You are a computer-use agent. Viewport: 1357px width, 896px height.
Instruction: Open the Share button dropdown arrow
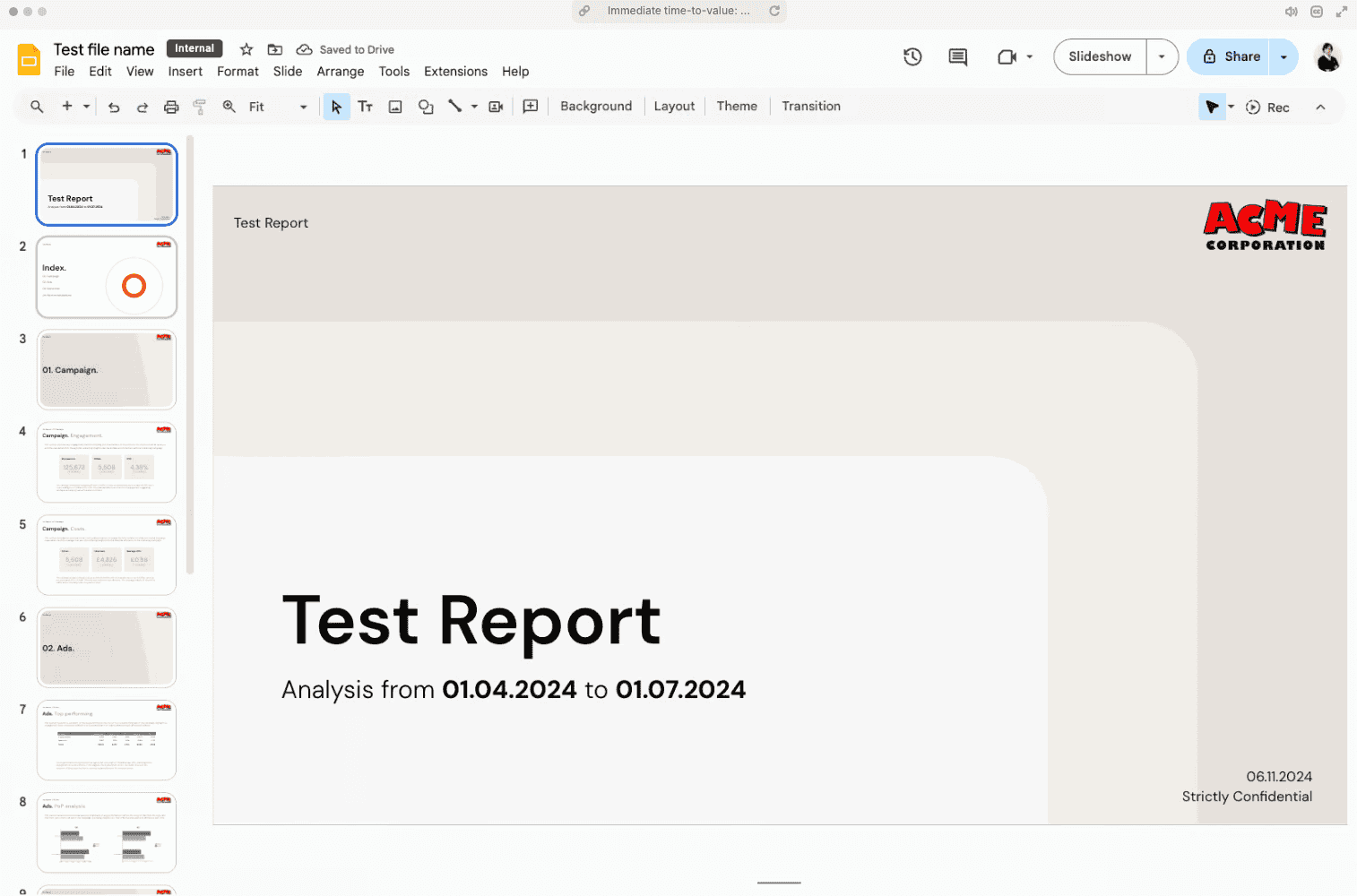click(x=1284, y=56)
